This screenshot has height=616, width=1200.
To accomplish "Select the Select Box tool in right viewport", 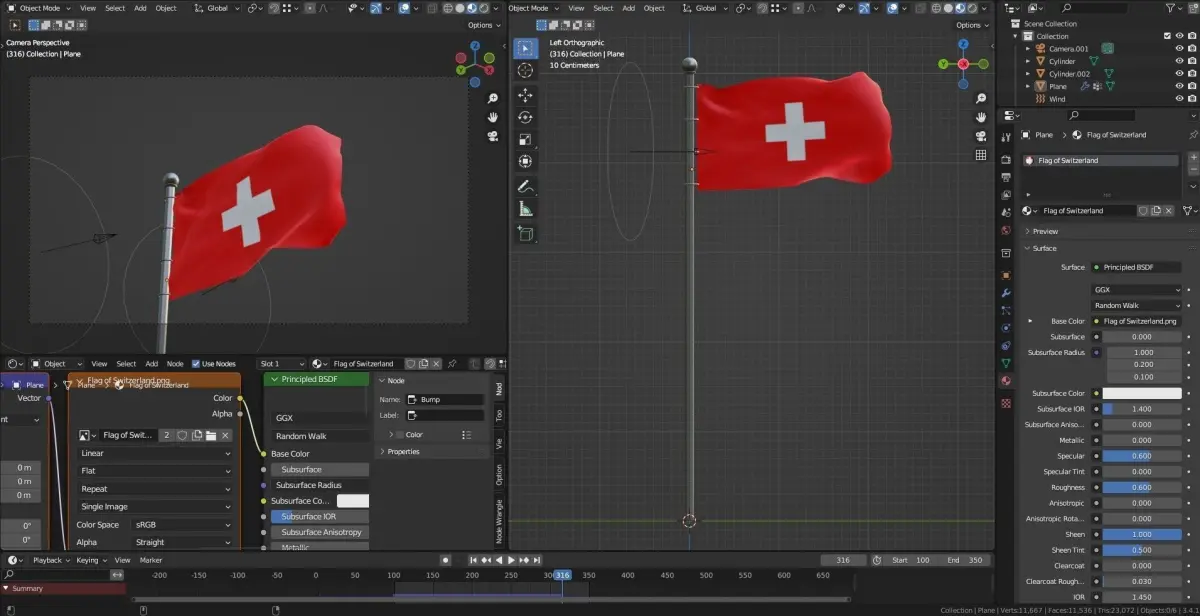I will [x=525, y=49].
